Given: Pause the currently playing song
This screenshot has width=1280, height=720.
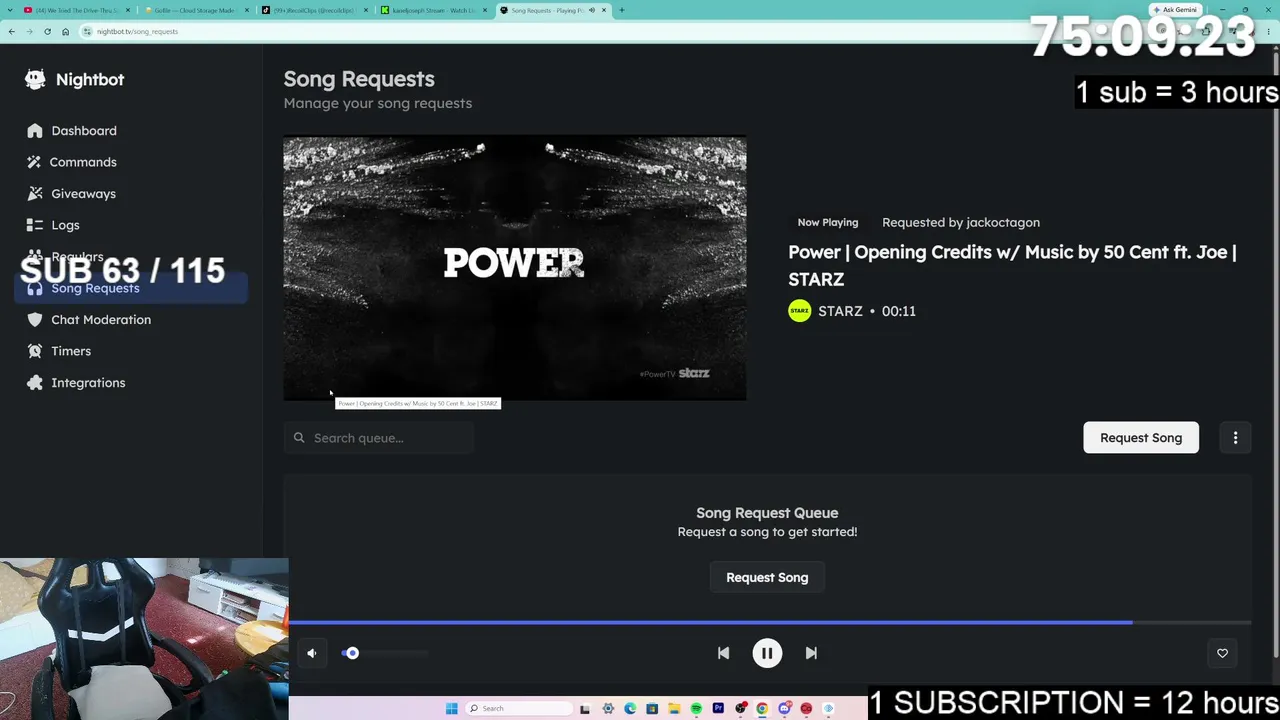Looking at the screenshot, I should [x=767, y=653].
